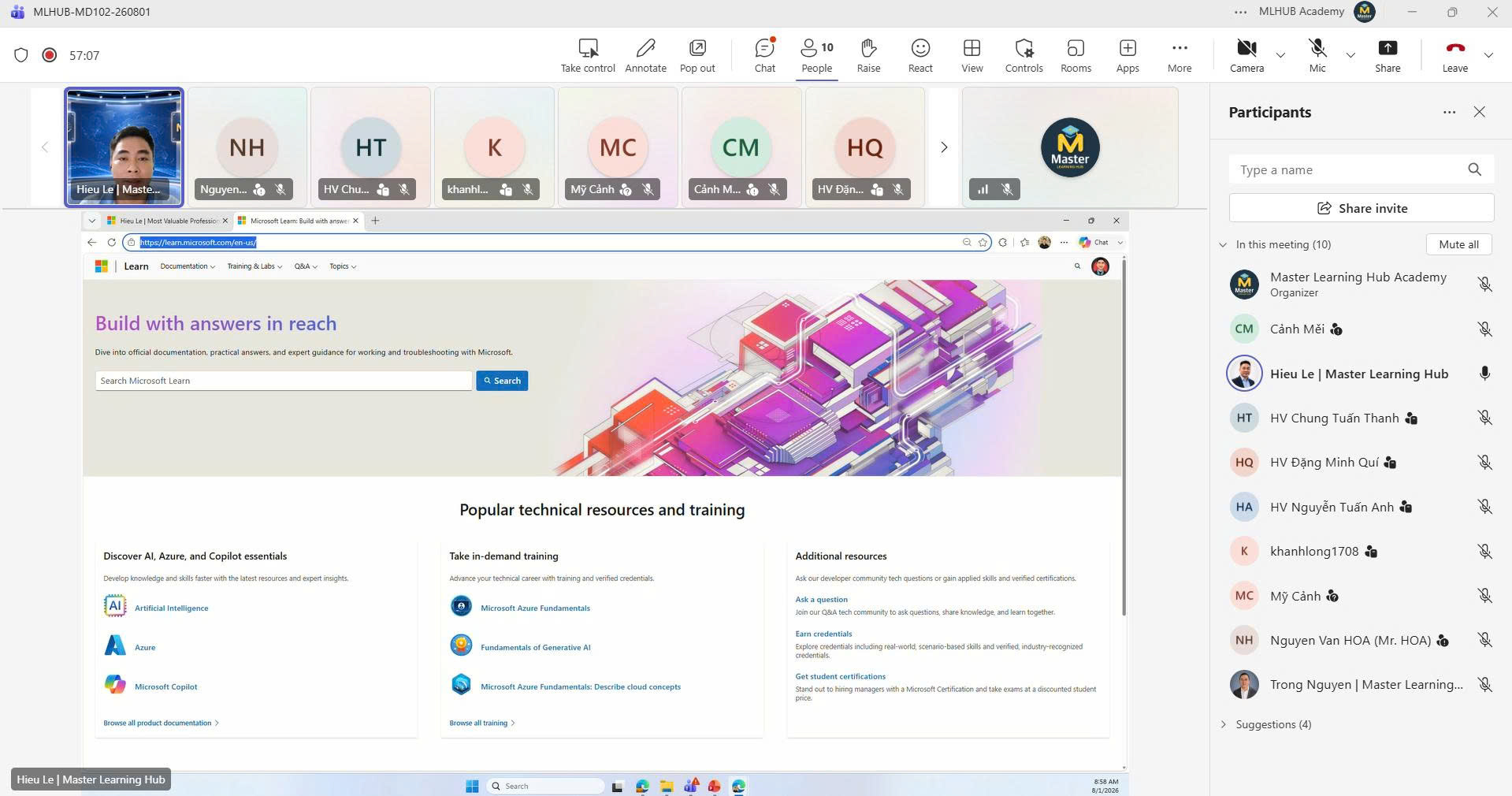This screenshot has width=1512, height=796.
Task: Toggle mic for Cảnh Měi
Action: click(x=1484, y=329)
